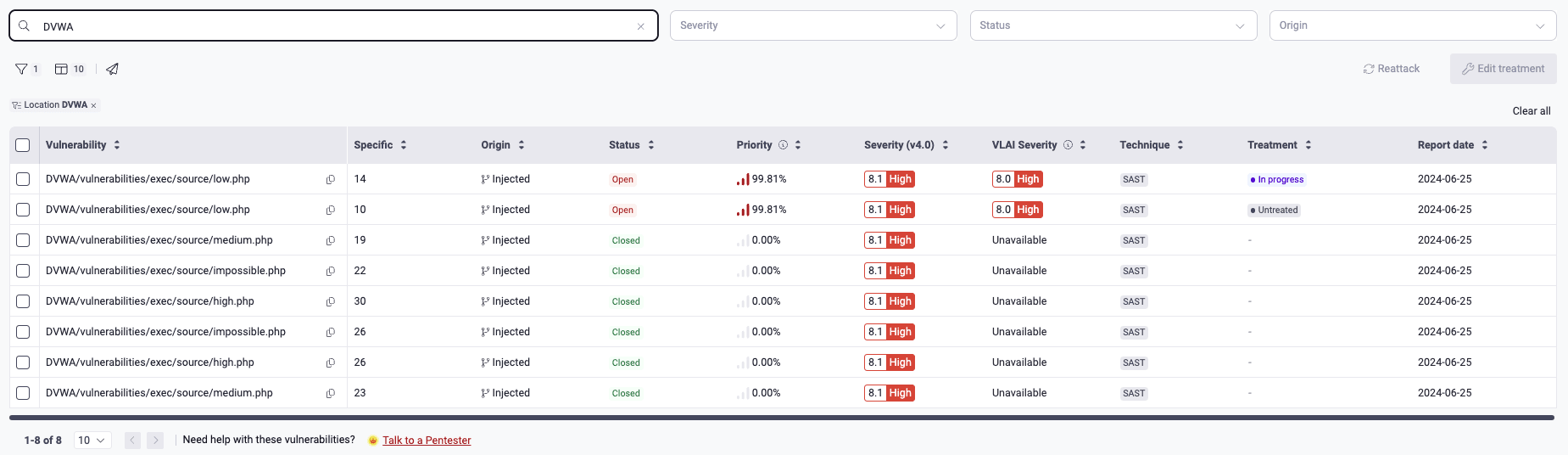Check the low.php row with Specific 10
Viewport: 1568px width, 455px height.
point(23,210)
